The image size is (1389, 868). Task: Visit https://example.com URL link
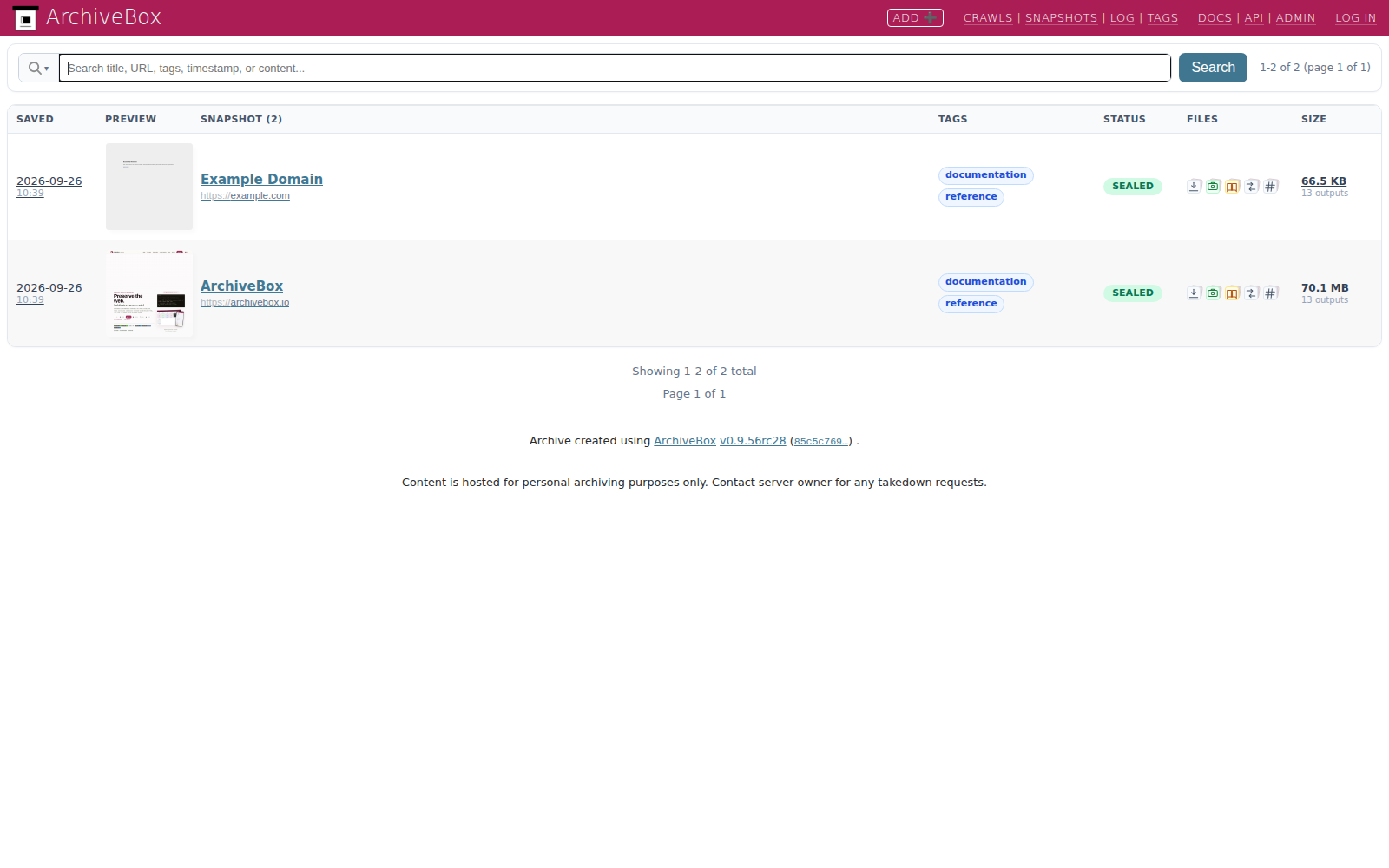(245, 196)
